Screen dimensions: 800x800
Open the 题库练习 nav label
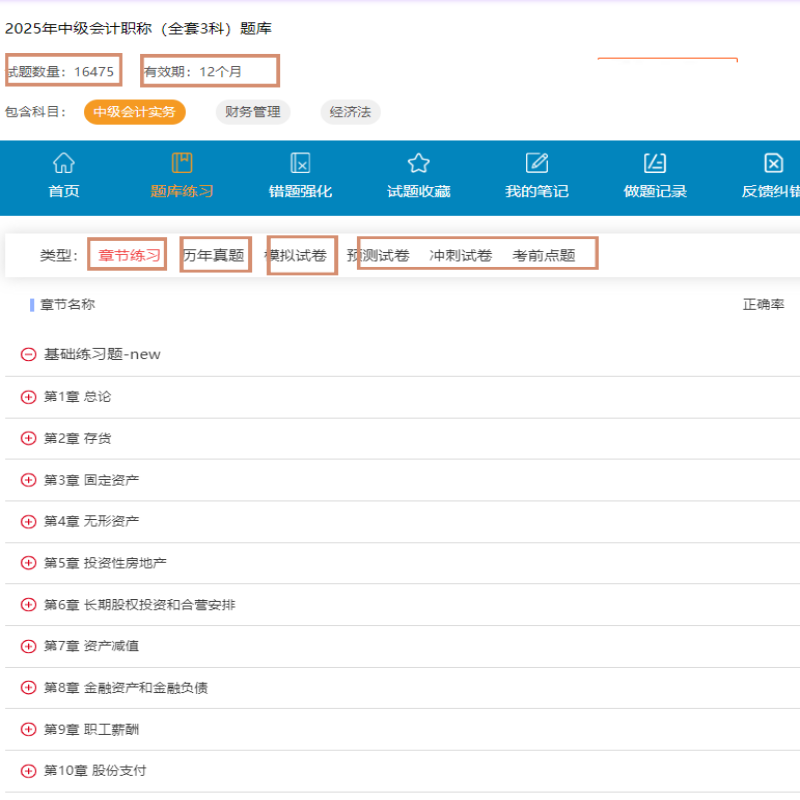182,191
